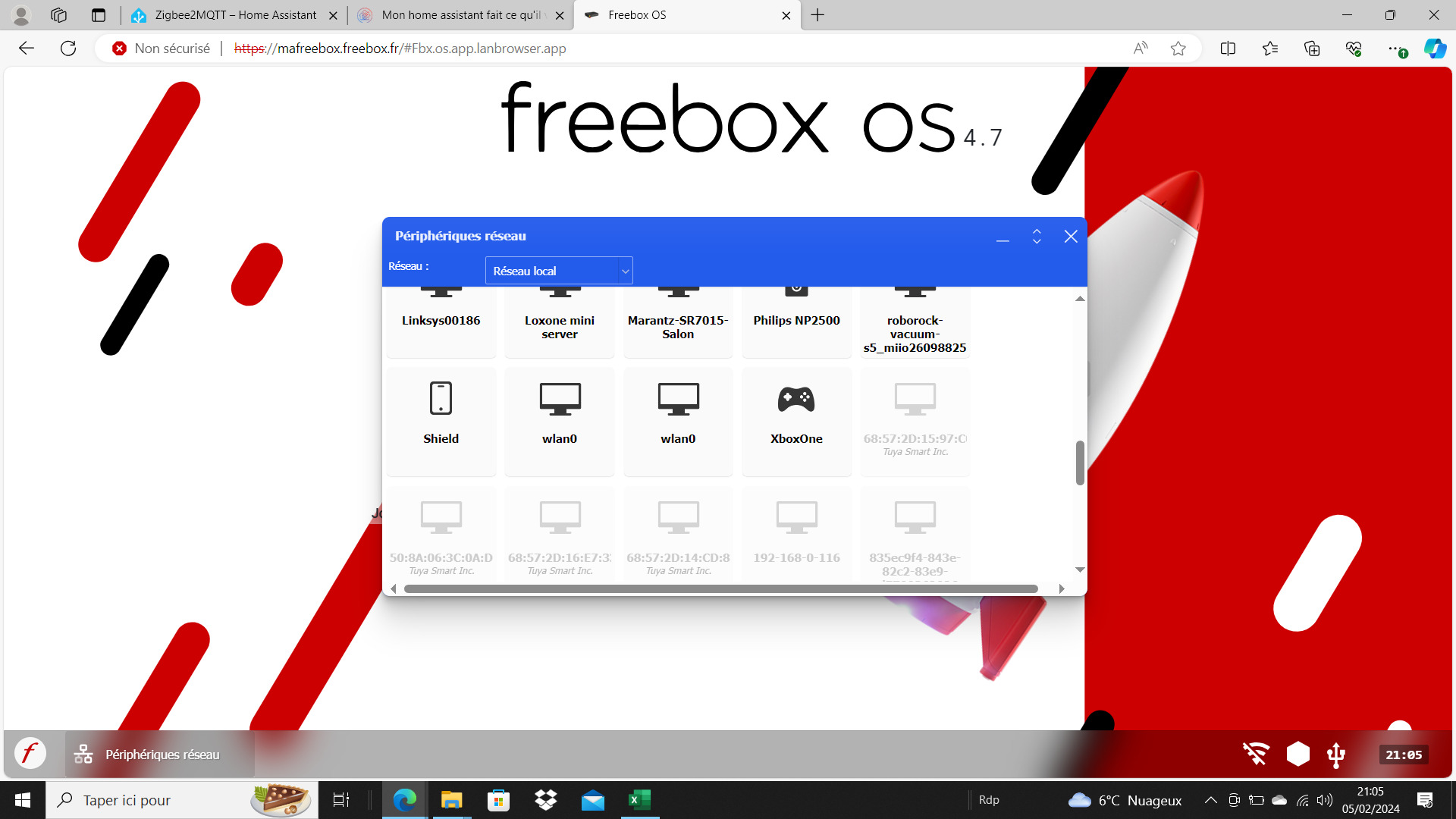Open offline device 192-168-0-116
The image size is (1456, 819).
[x=796, y=535]
